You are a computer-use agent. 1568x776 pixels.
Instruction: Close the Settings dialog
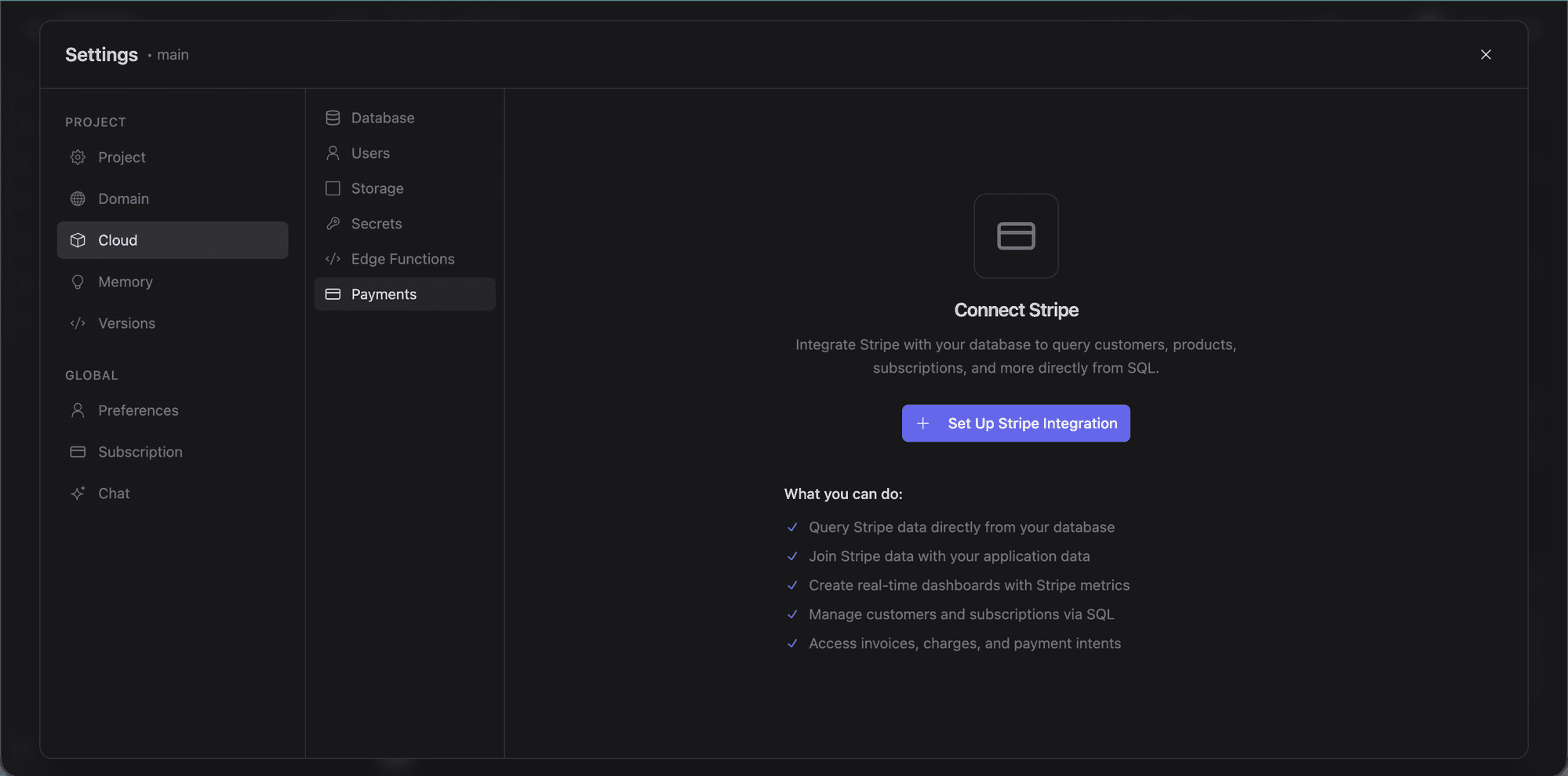pos(1486,54)
